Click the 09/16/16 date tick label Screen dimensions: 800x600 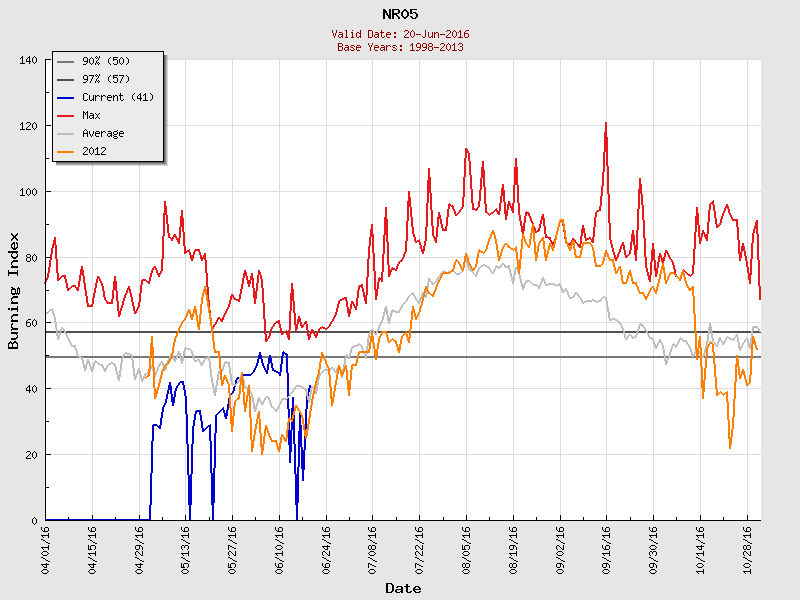(606, 549)
